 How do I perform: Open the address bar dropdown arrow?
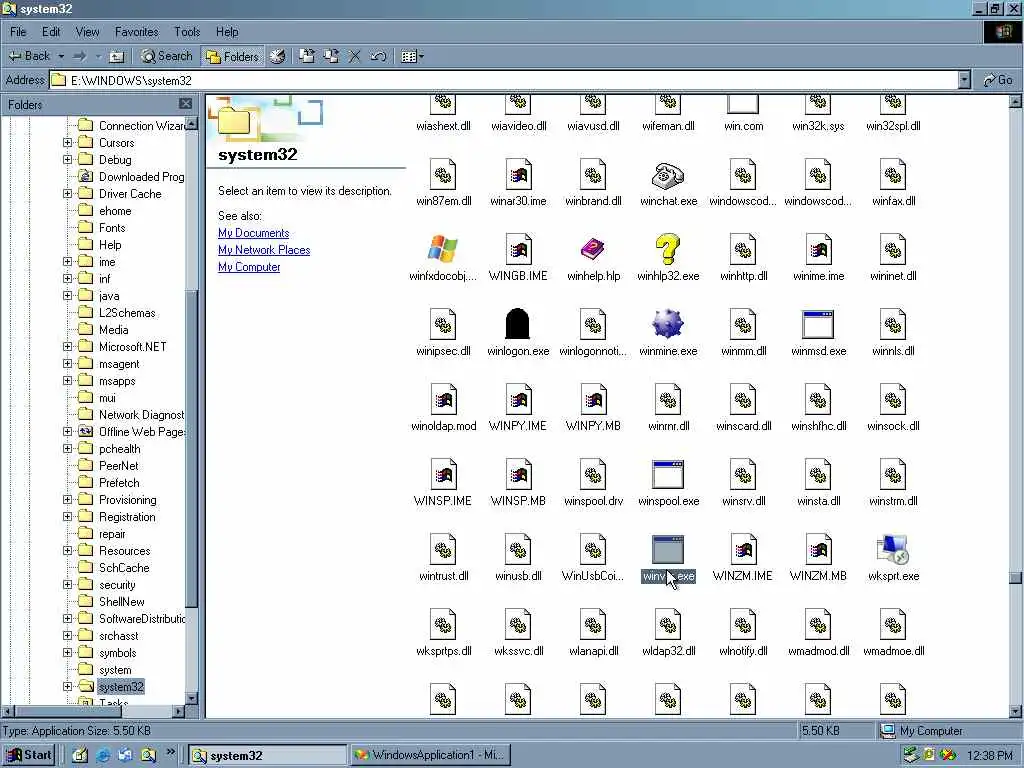point(964,80)
